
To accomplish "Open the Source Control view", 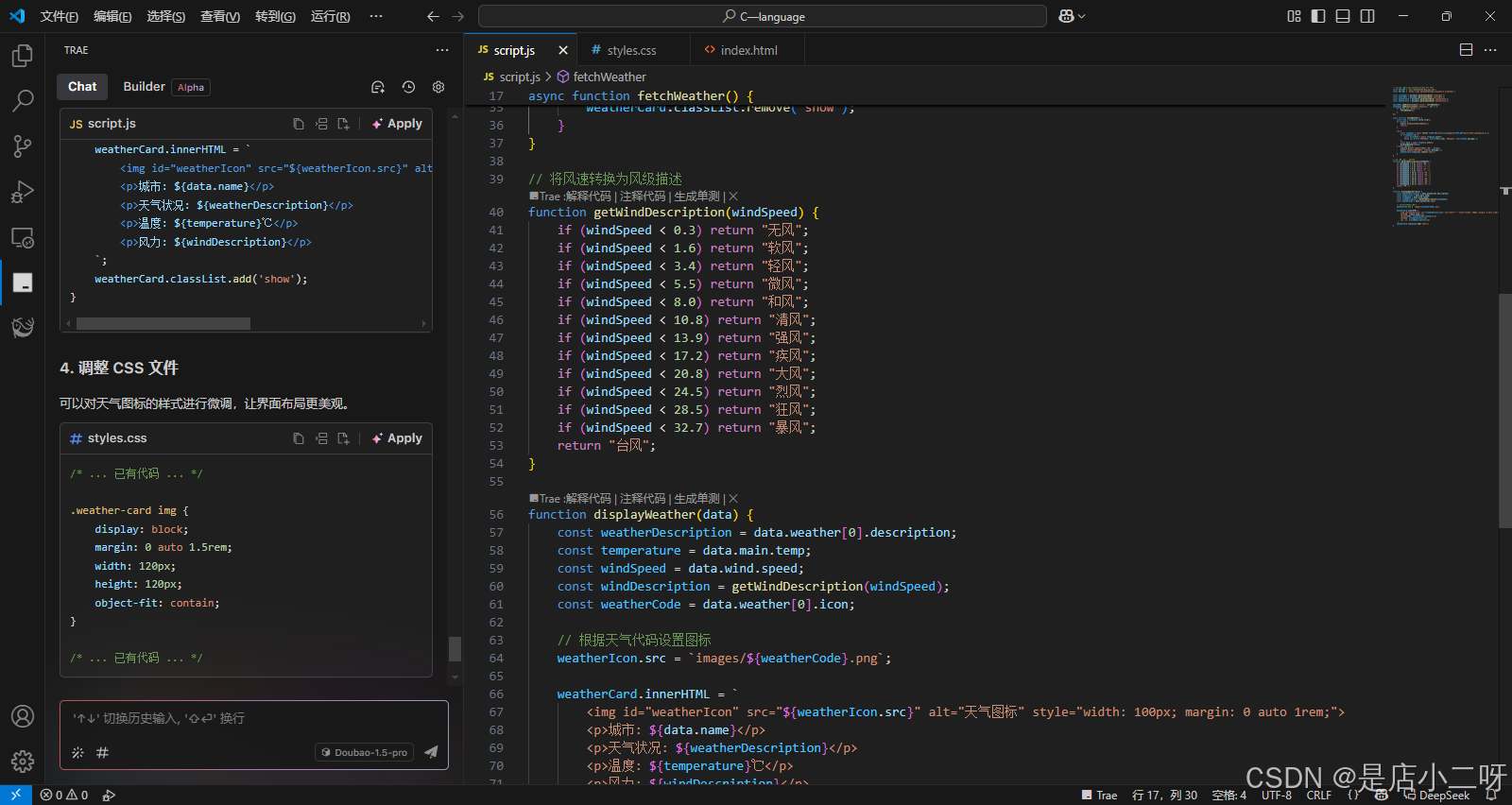I will click(x=22, y=146).
